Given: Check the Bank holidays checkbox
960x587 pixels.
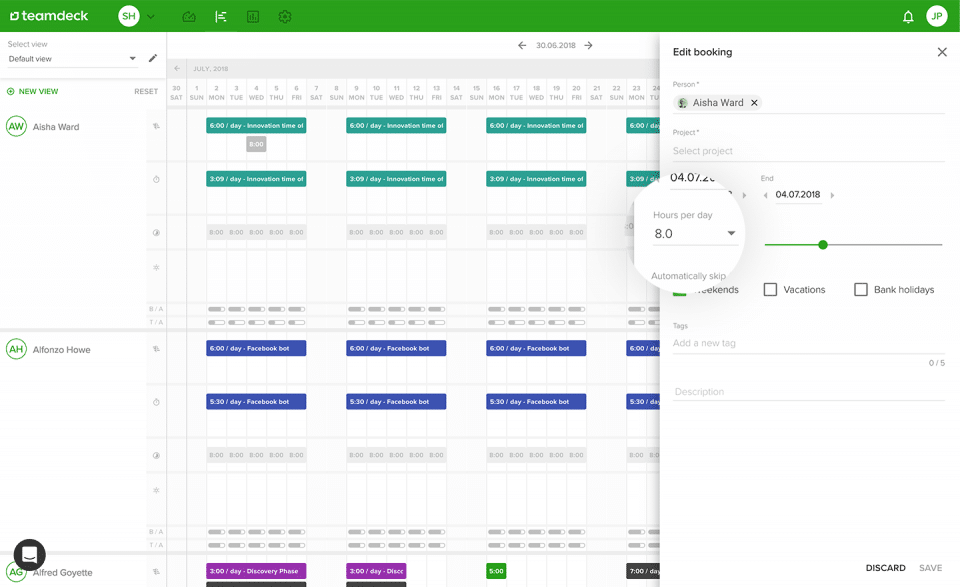Looking at the screenshot, I should click(861, 289).
